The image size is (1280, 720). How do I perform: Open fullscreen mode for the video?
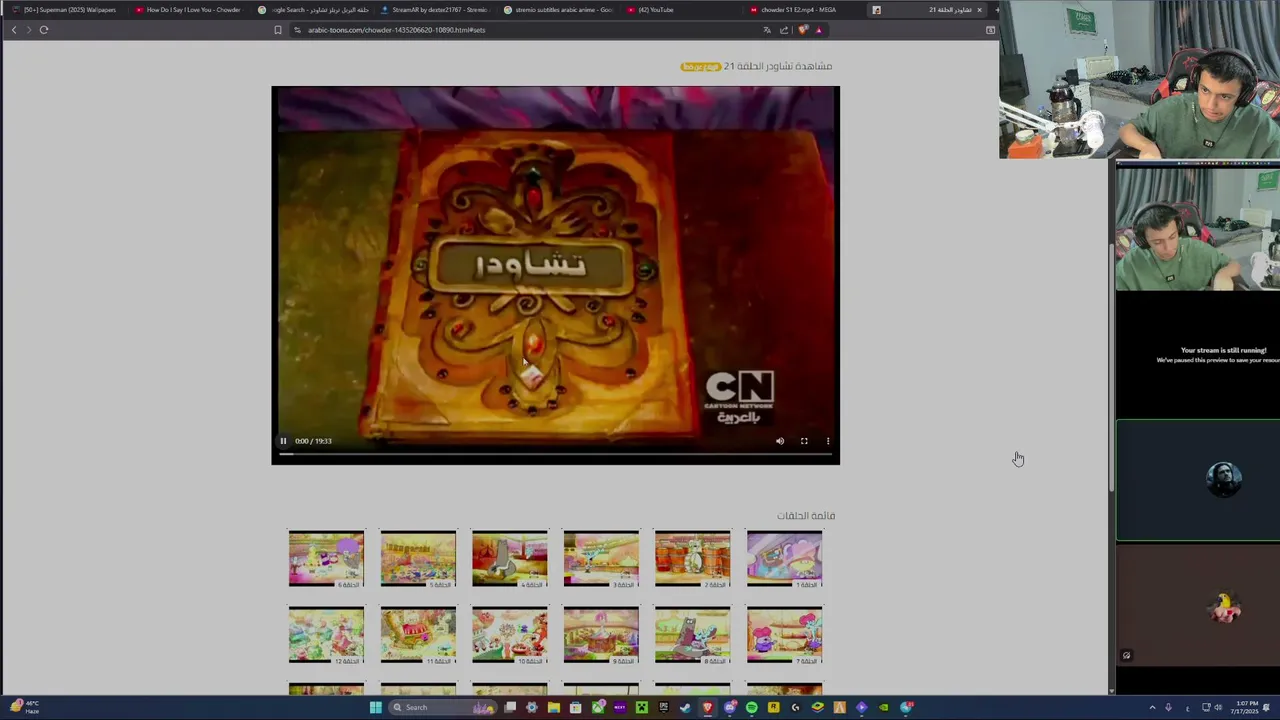pos(804,441)
